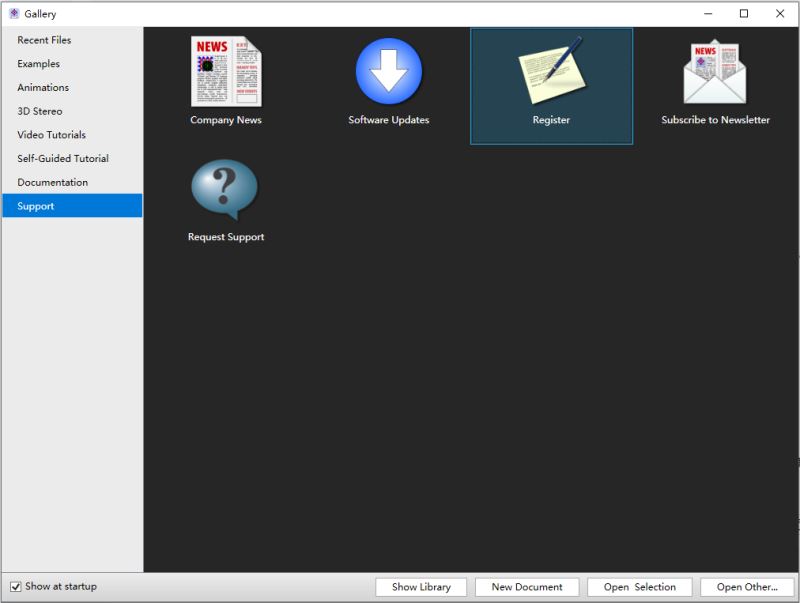This screenshot has width=800, height=603.
Task: Click Open Selection
Action: (638, 587)
